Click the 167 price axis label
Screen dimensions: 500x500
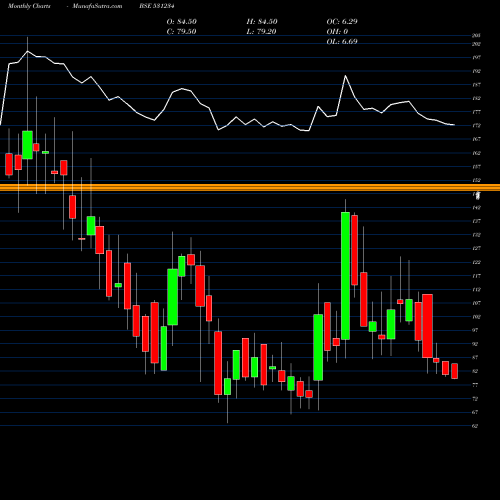click(476, 139)
